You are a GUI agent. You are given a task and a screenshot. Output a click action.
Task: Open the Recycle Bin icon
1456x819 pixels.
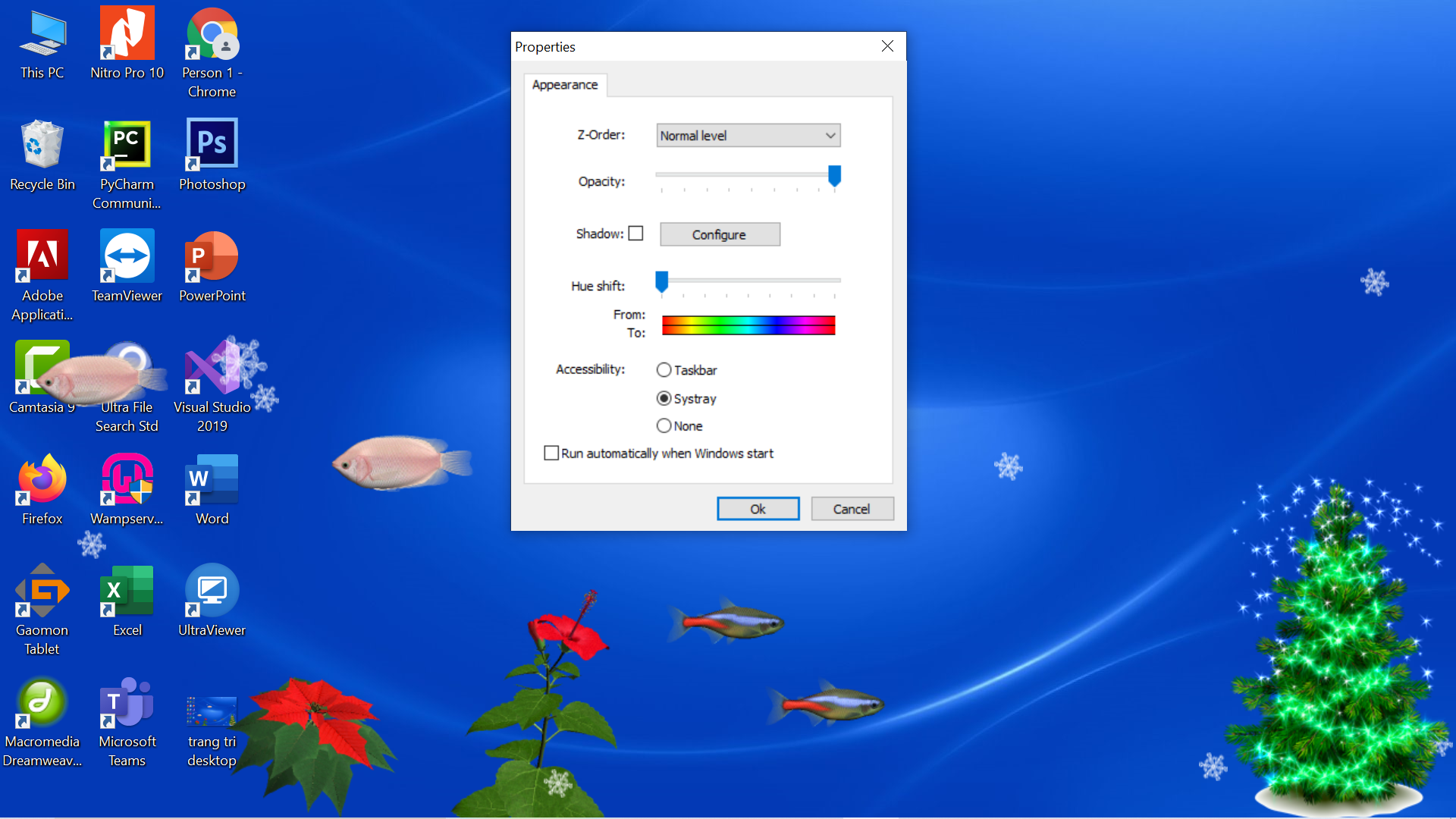coord(42,155)
